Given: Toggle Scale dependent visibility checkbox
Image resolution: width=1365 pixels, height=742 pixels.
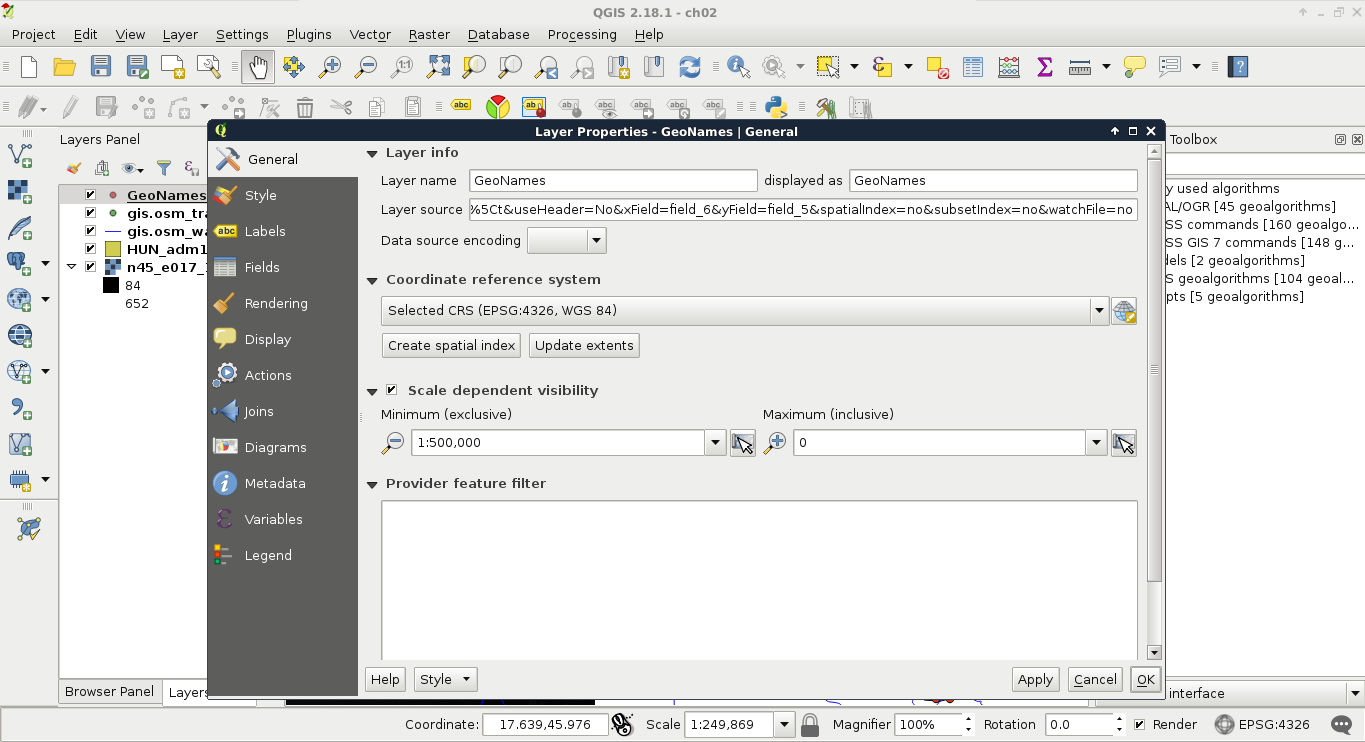Looking at the screenshot, I should (392, 390).
